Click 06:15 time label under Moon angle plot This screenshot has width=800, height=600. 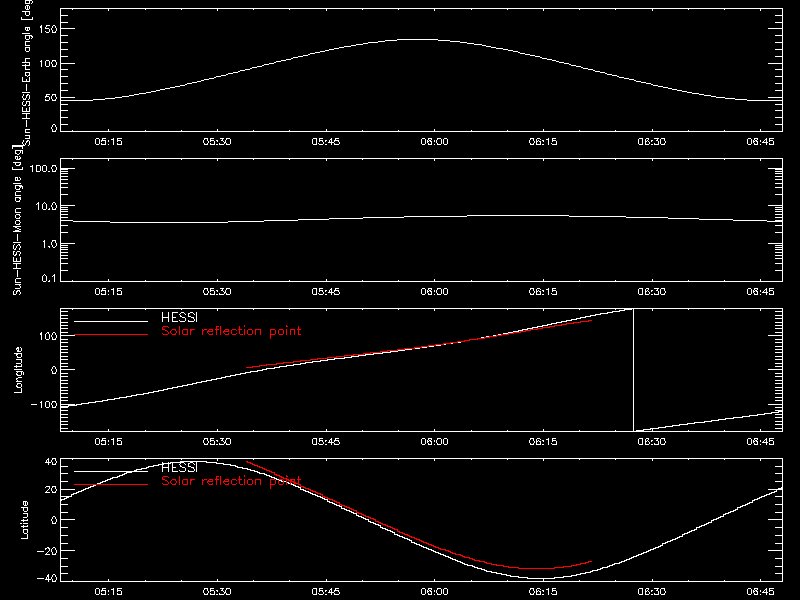(543, 292)
